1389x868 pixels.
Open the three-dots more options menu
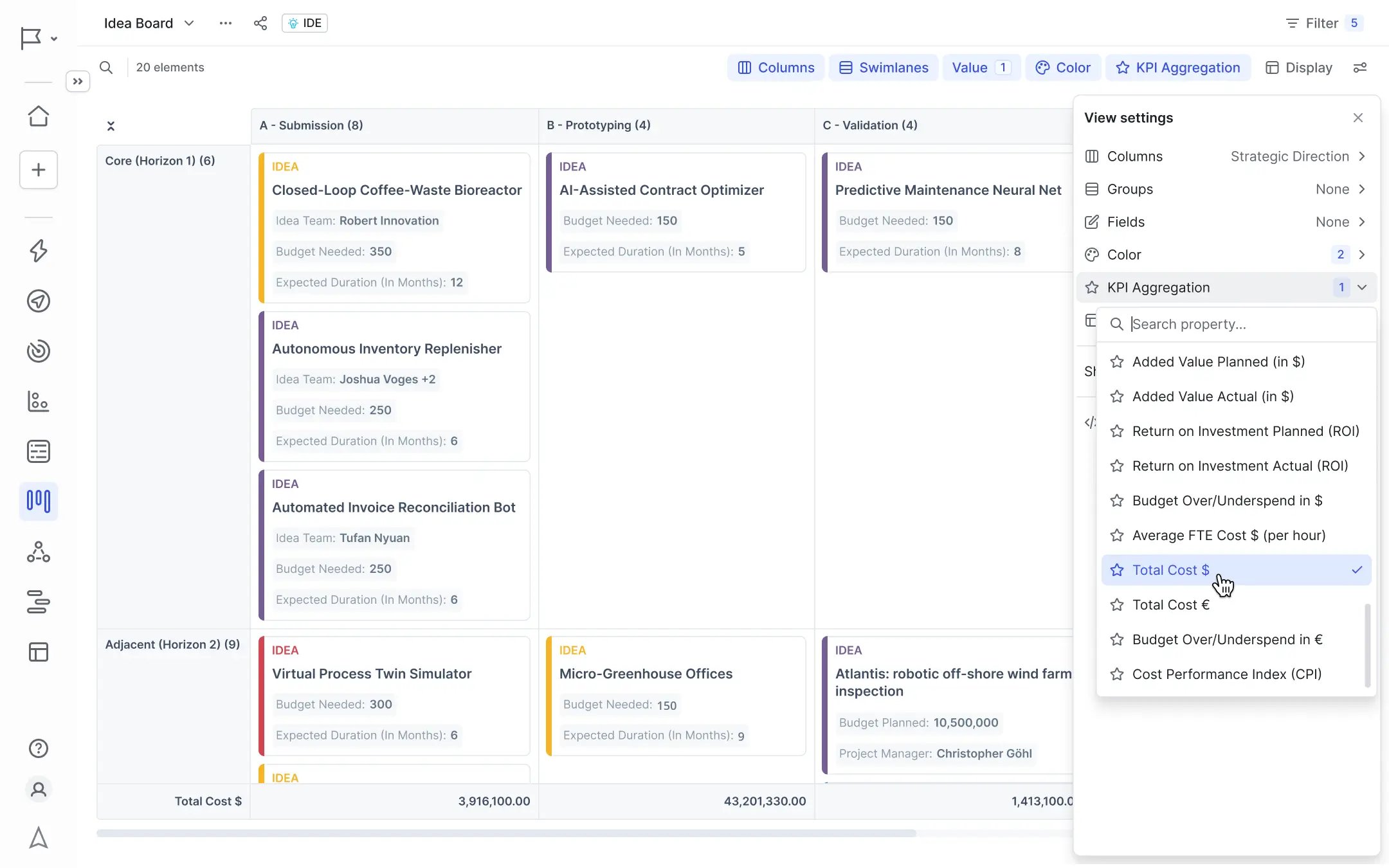pos(225,23)
